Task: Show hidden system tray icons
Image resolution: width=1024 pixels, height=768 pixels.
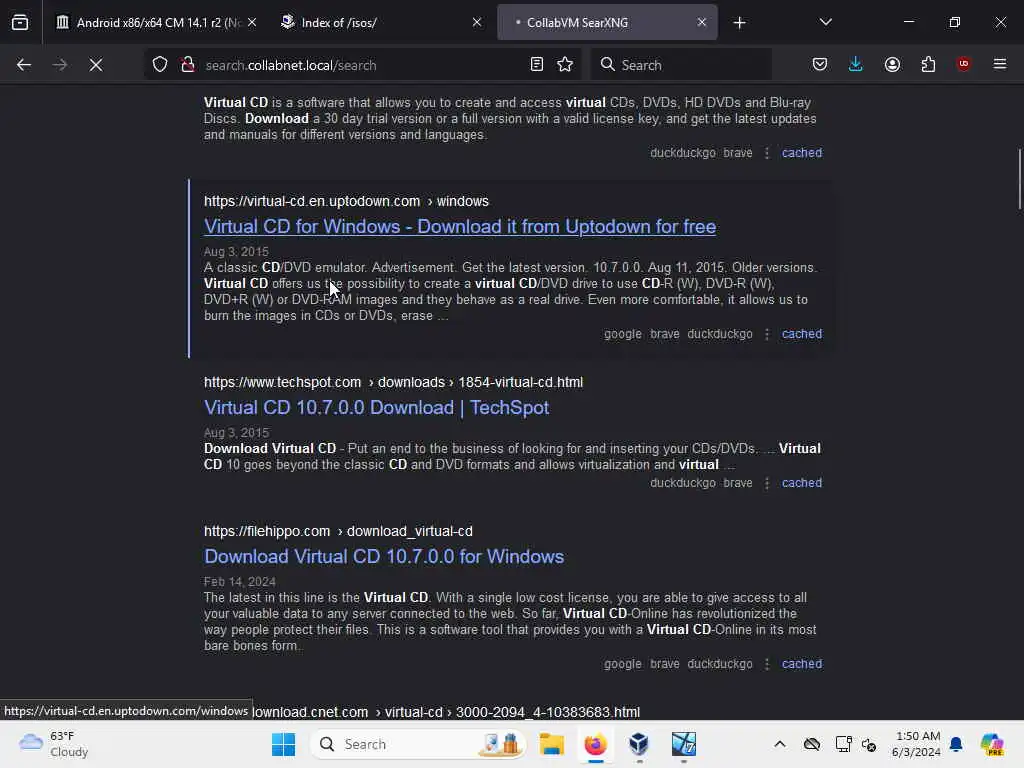Action: (x=780, y=744)
